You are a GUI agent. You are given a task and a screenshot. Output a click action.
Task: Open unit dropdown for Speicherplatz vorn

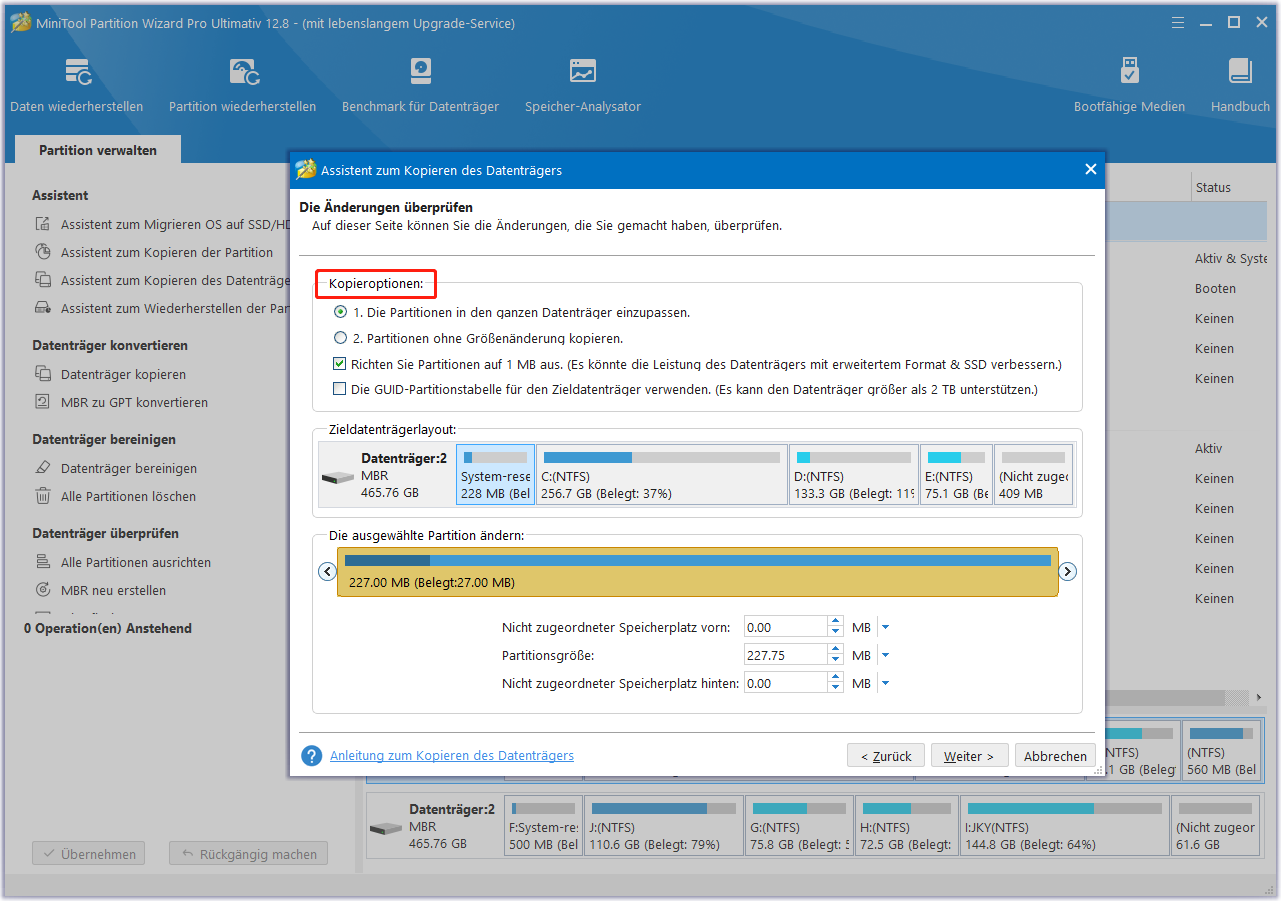[885, 628]
